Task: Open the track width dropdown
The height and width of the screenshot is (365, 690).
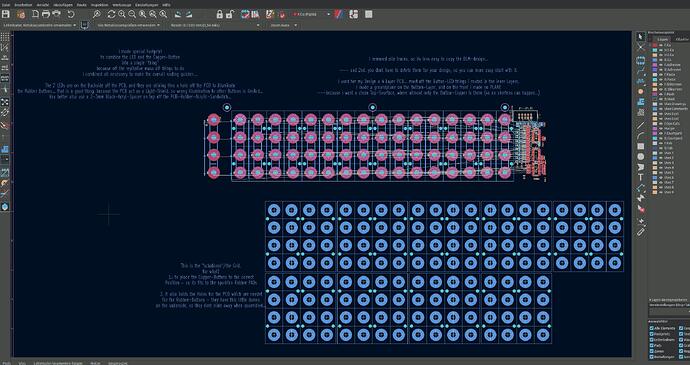Action: point(39,25)
